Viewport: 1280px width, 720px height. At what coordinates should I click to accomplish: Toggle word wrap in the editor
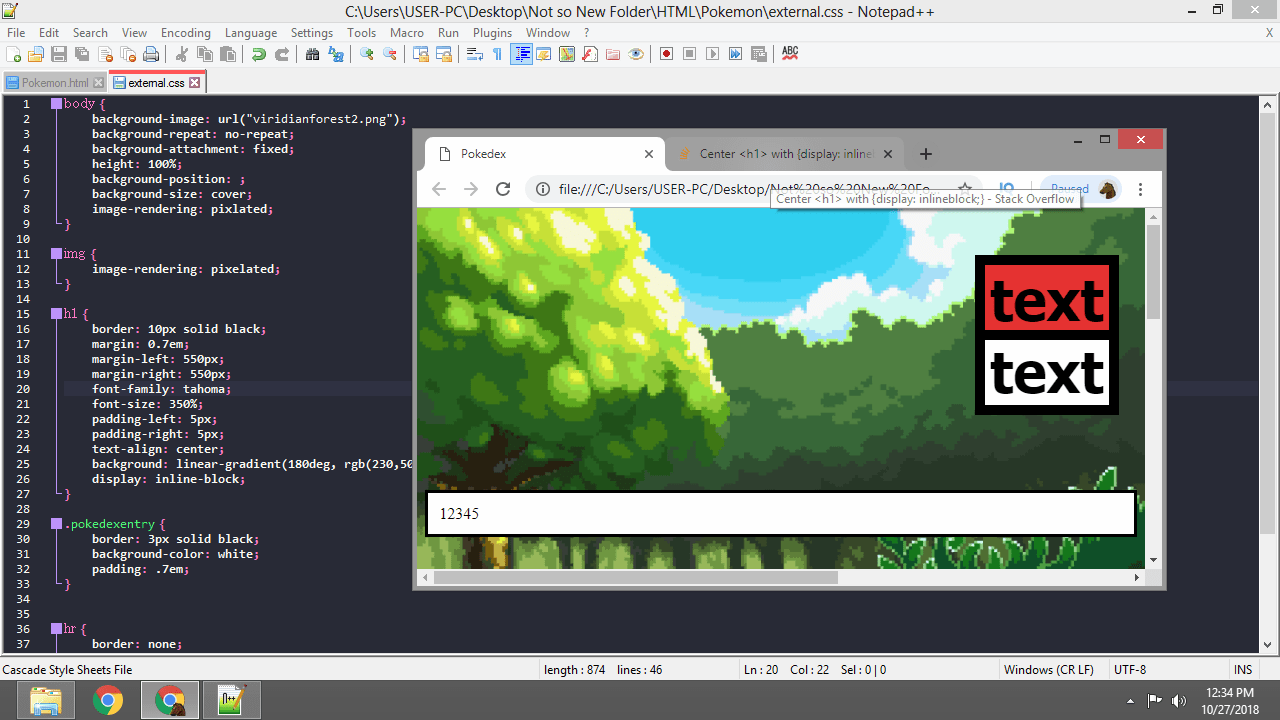474,54
